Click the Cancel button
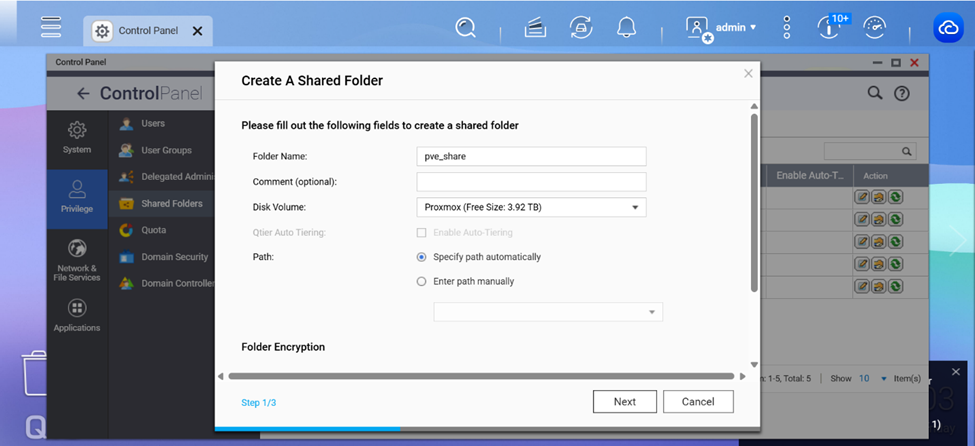This screenshot has width=975, height=446. click(697, 402)
